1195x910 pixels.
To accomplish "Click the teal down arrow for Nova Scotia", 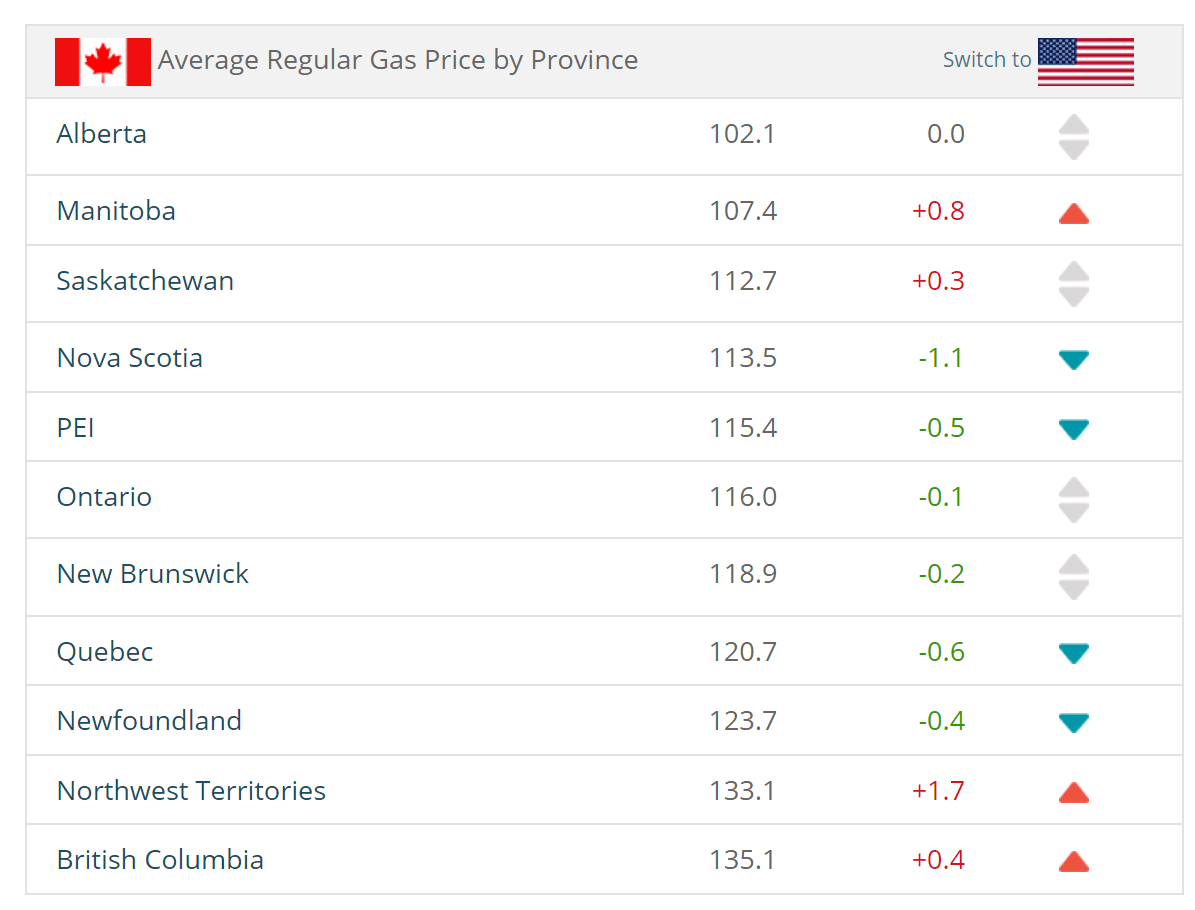I will pos(1073,359).
